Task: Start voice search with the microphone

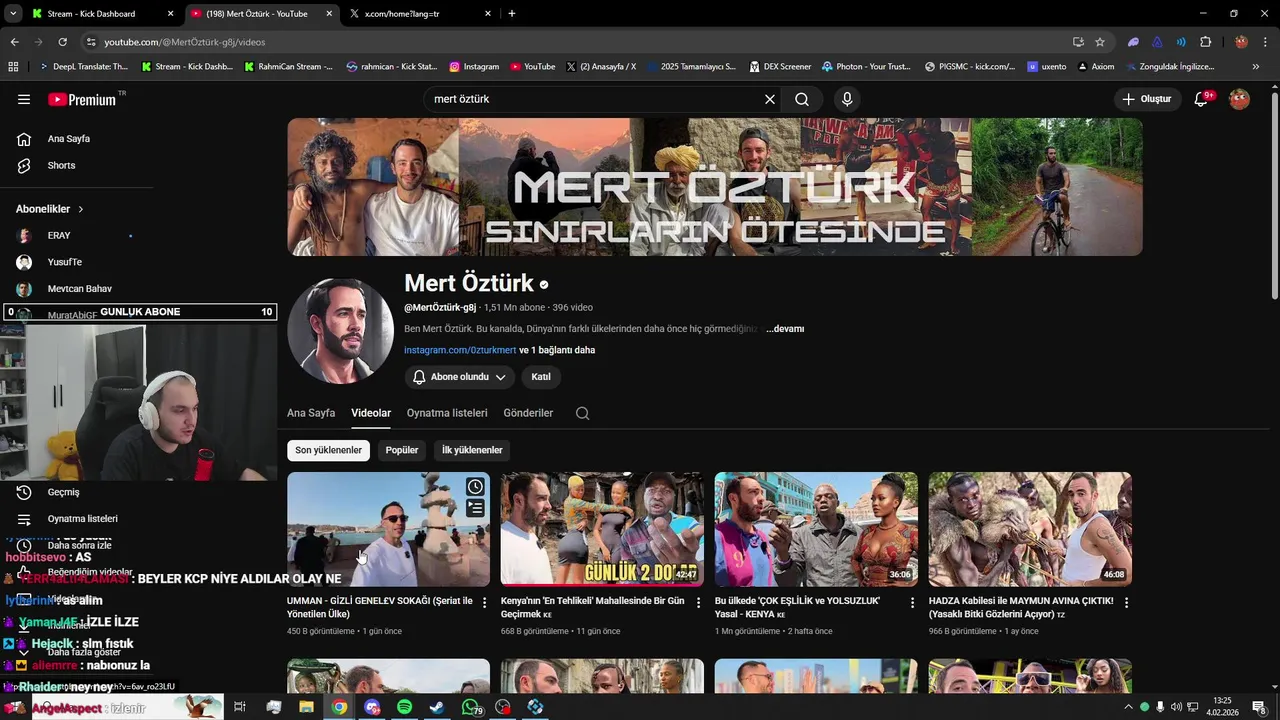Action: (x=847, y=99)
